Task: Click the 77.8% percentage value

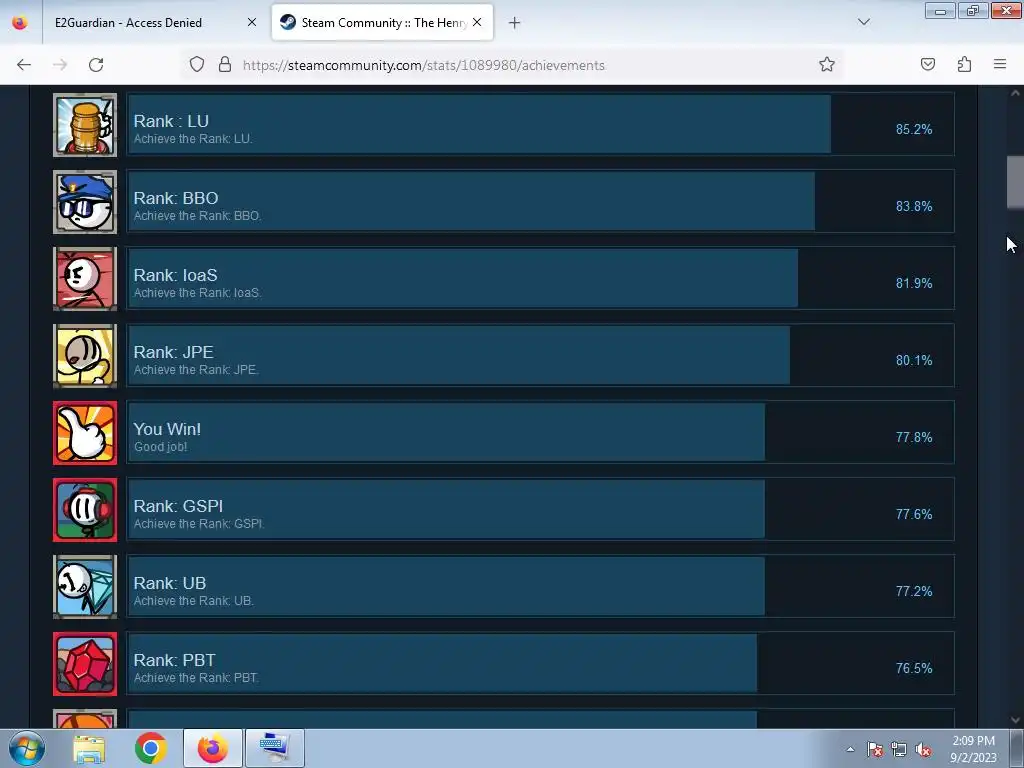Action: (914, 438)
